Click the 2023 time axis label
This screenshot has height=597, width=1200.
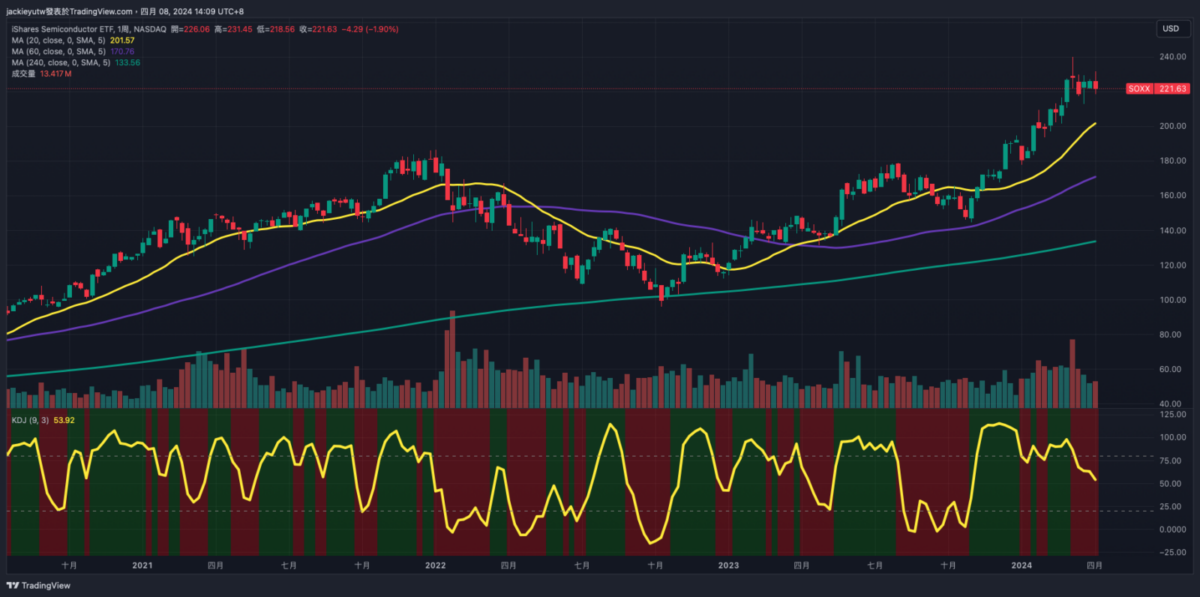[x=728, y=565]
